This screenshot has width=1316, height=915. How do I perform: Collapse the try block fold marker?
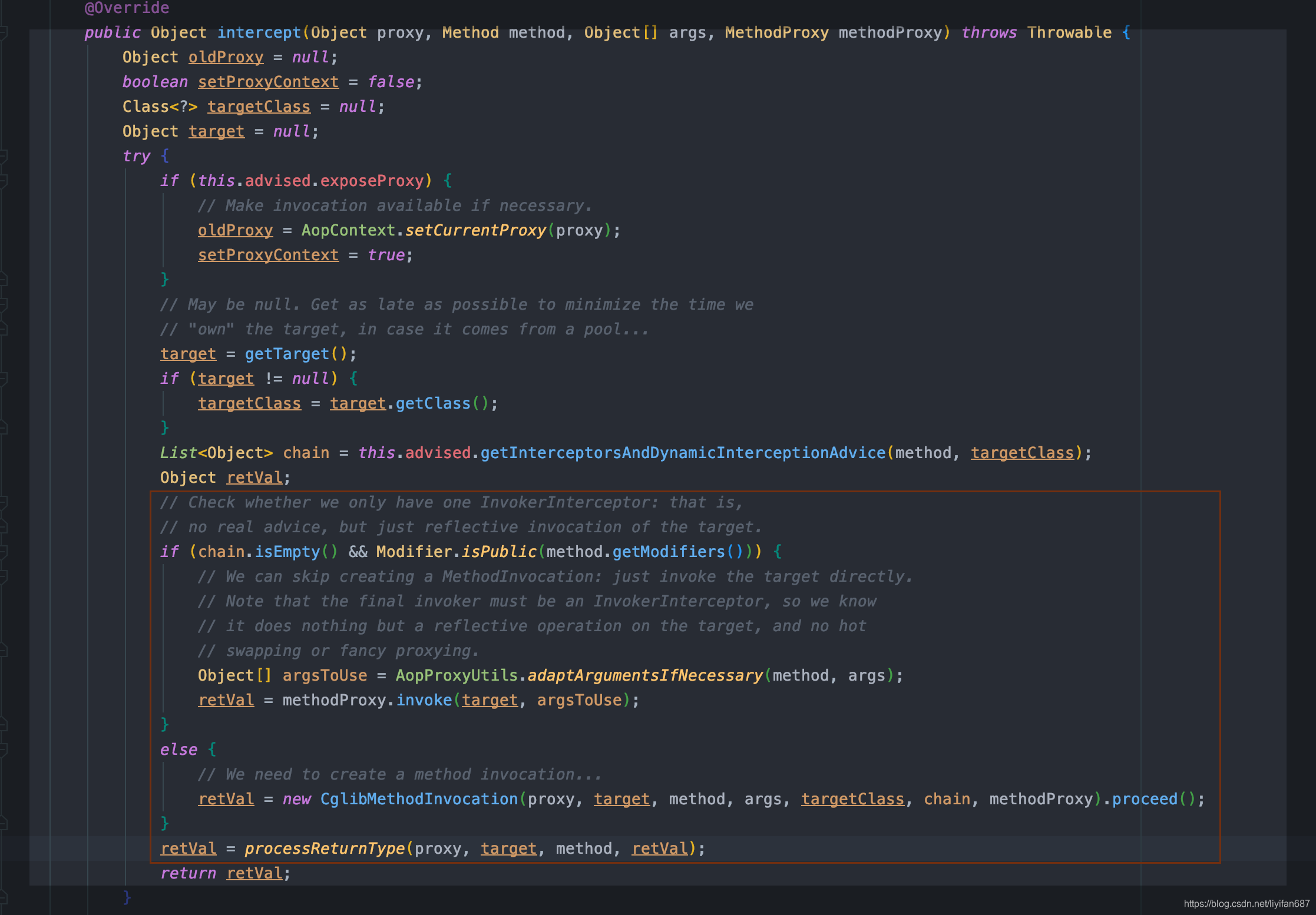coord(3,156)
